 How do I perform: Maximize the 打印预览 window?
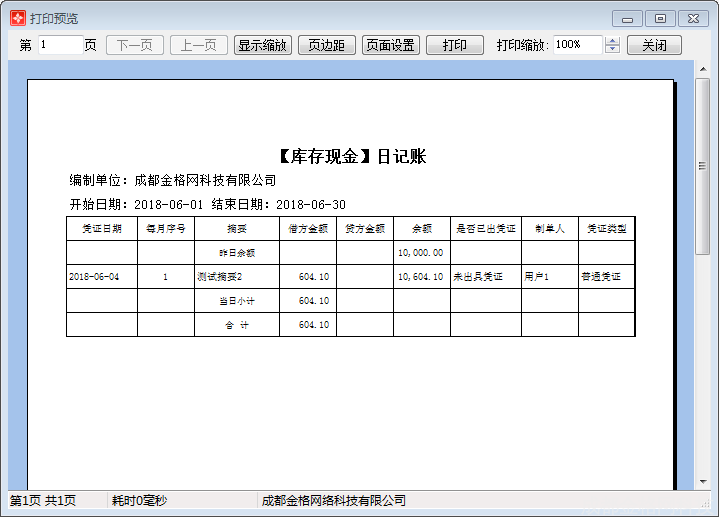pyautogui.click(x=660, y=18)
